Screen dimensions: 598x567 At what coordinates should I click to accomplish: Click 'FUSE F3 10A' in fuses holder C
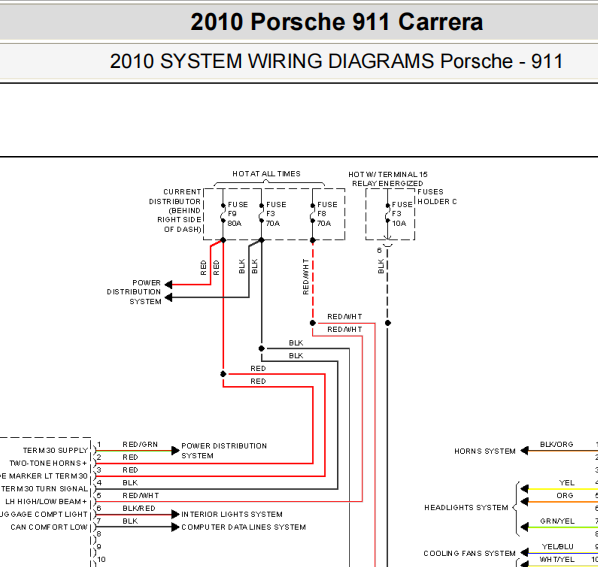pos(402,214)
